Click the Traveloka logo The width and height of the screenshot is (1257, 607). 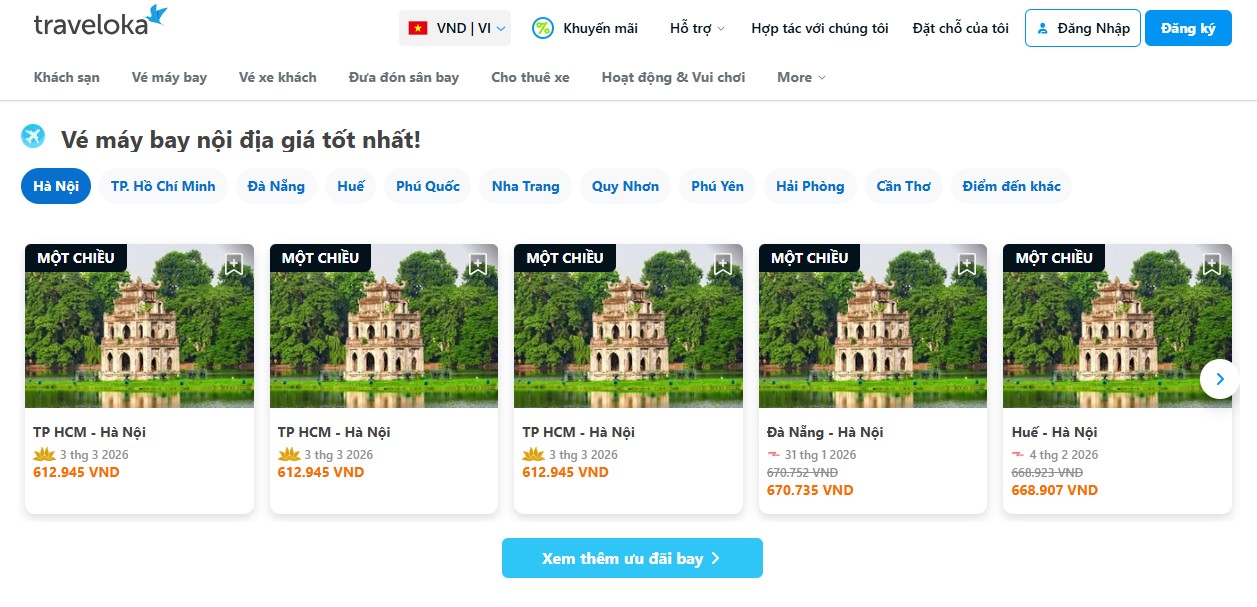click(100, 21)
